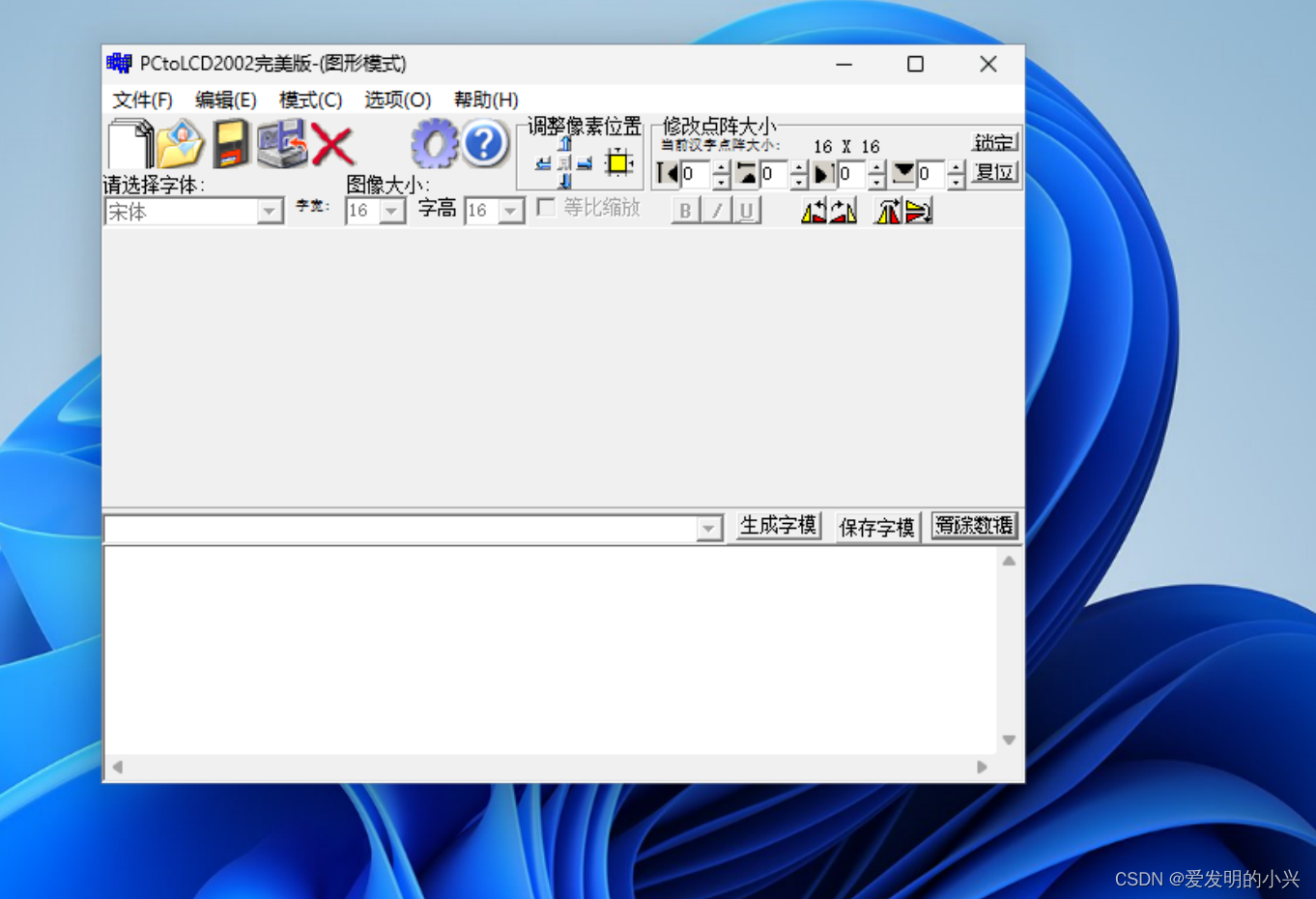
Task: Click the PCtoLCD2002 title bar app icon
Action: (119, 64)
